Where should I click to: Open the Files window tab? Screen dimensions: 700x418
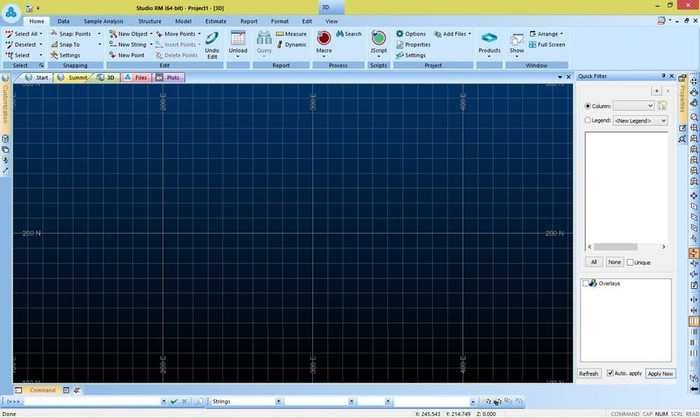coord(136,78)
